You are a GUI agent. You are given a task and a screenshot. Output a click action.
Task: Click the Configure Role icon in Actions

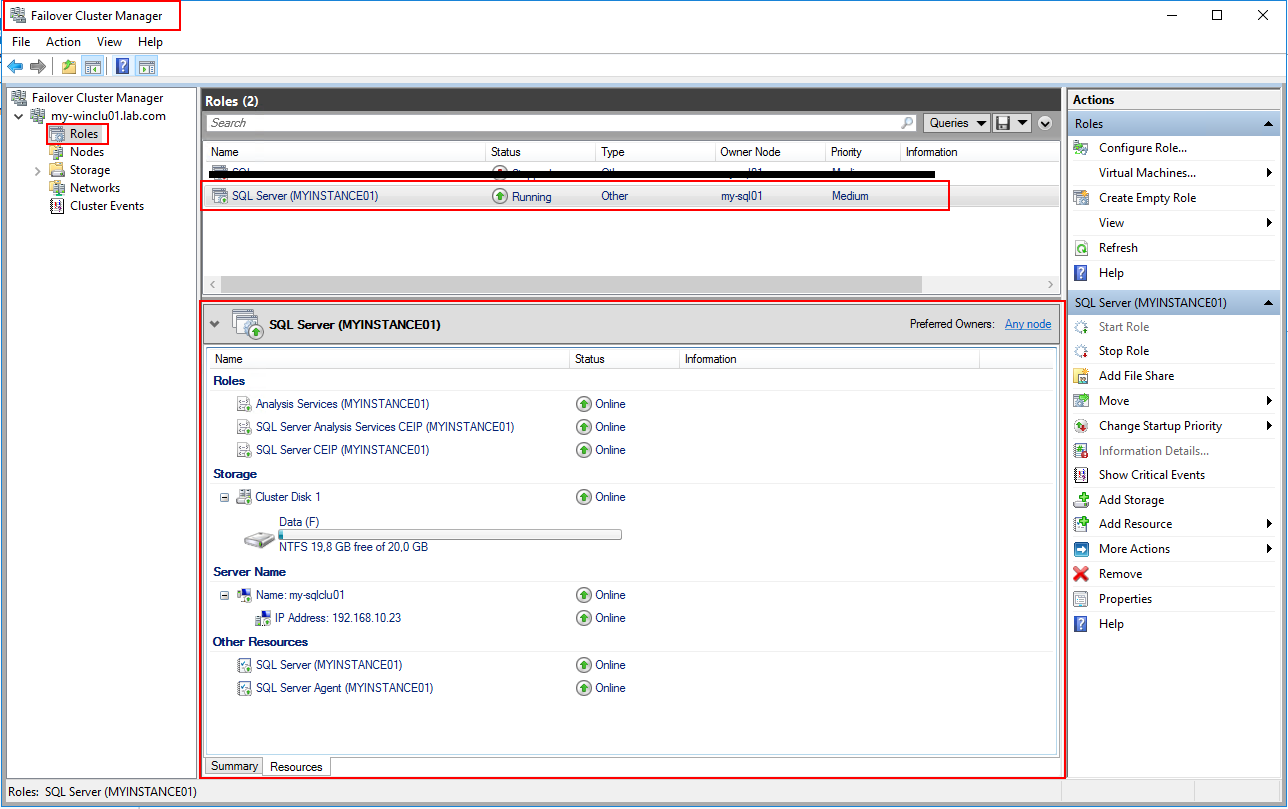[x=1081, y=148]
